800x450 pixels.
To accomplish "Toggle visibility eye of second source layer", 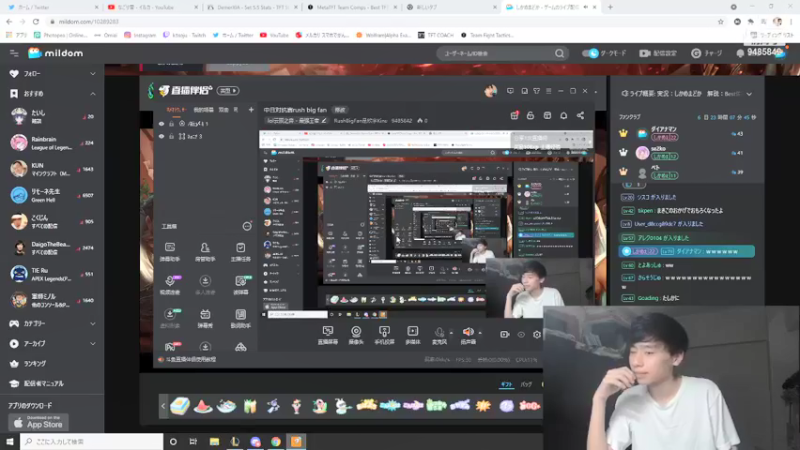I will point(161,137).
